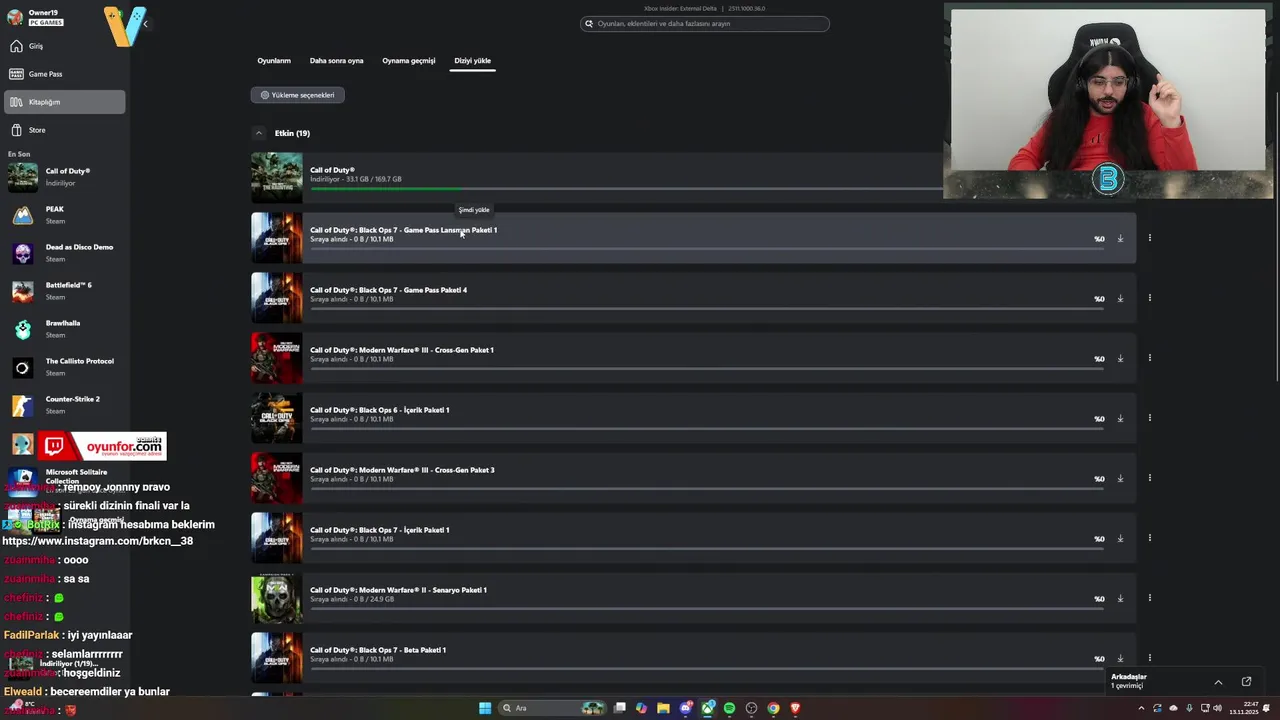Show hidden system tray icons

(x=1141, y=708)
